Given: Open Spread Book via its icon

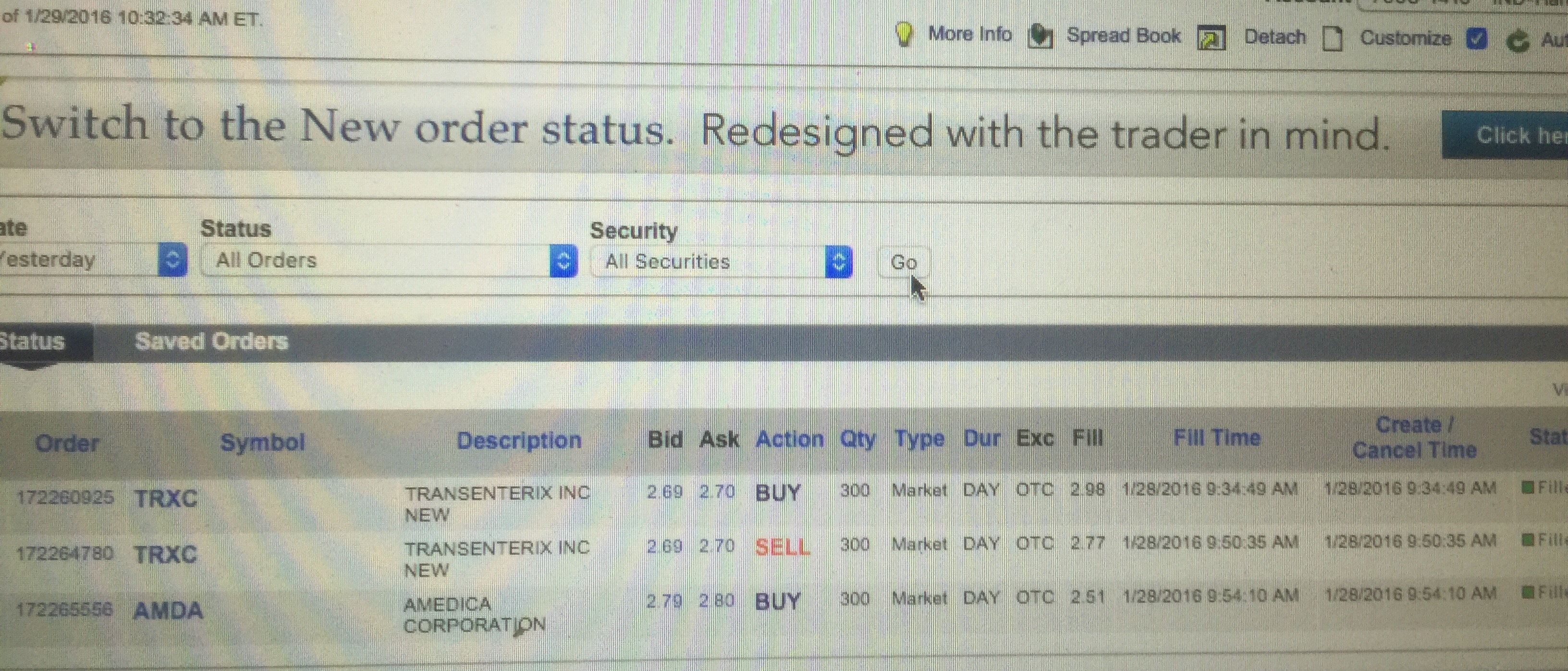Looking at the screenshot, I should (x=1040, y=37).
